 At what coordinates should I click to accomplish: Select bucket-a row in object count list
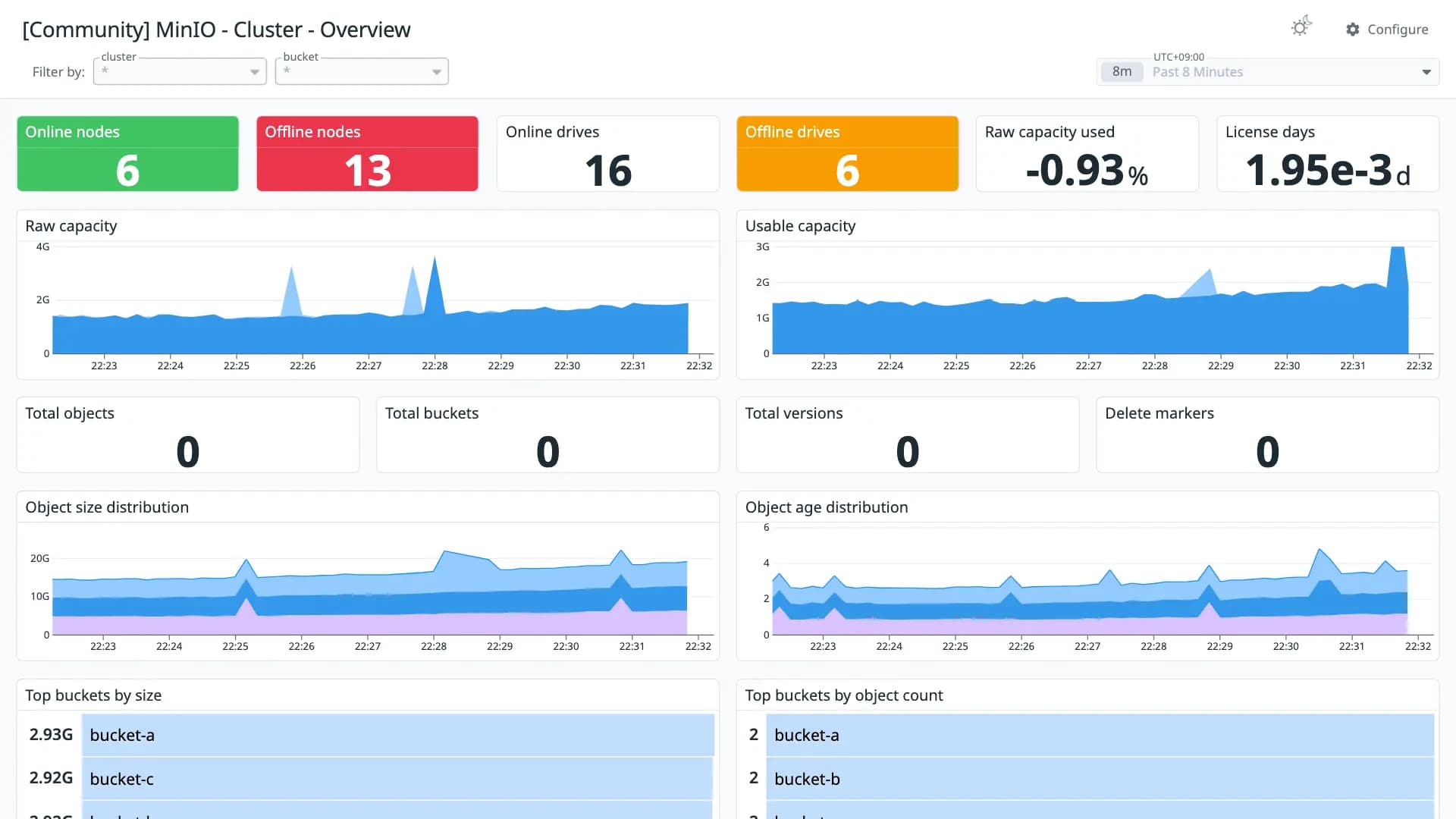pos(1088,735)
